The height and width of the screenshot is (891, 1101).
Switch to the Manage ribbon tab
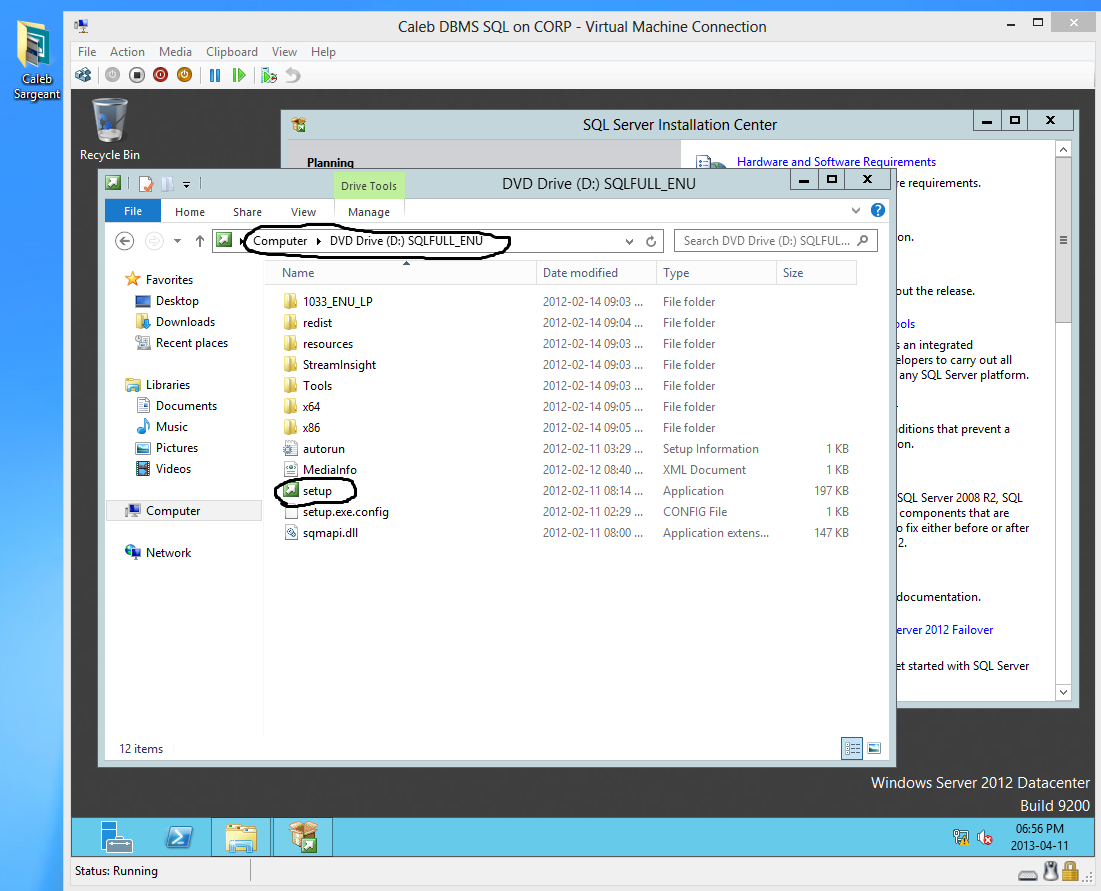coord(369,212)
